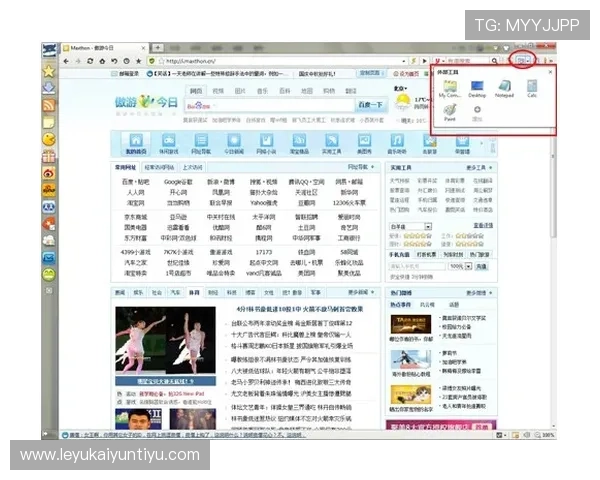Add a new external tool with plus icon
This screenshot has width=600, height=480.
pyautogui.click(x=477, y=110)
